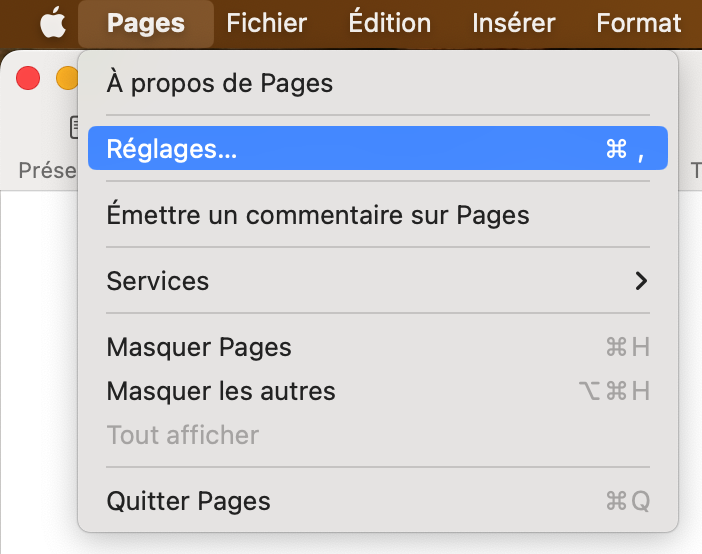Select the highlighted Réglages… entry
The width and height of the screenshot is (702, 554).
point(377,149)
